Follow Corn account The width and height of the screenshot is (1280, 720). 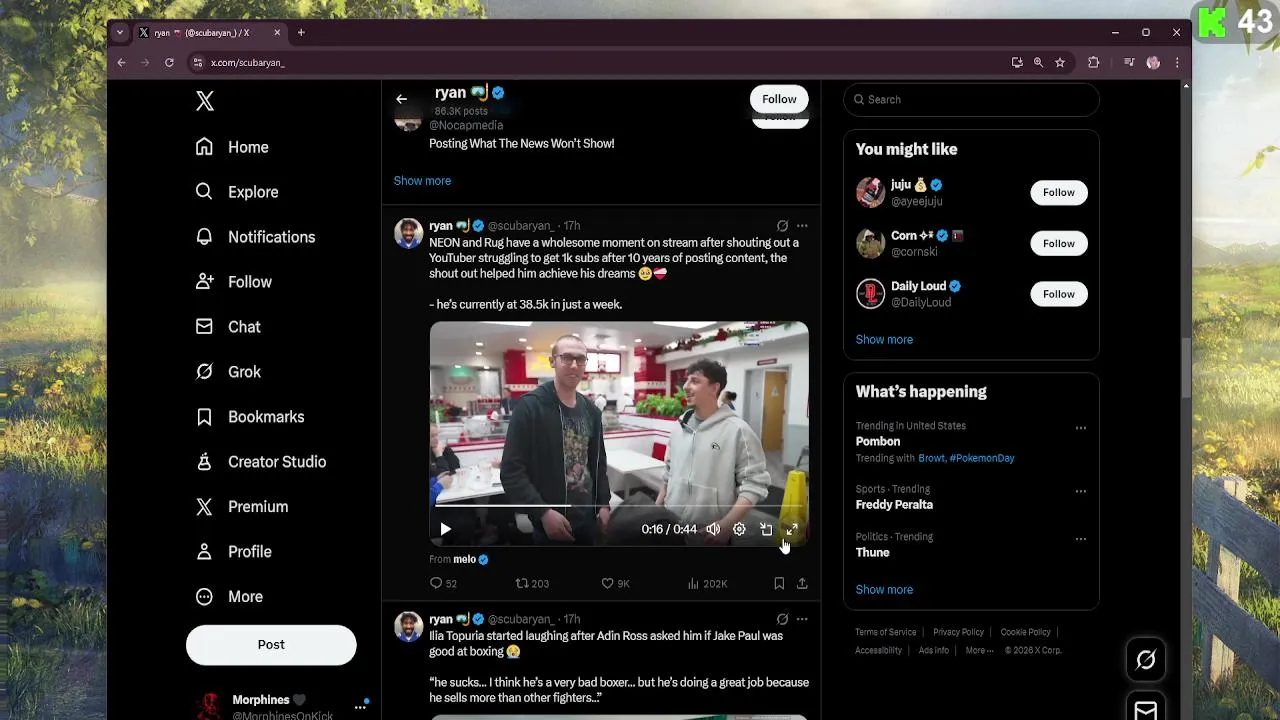click(1059, 244)
